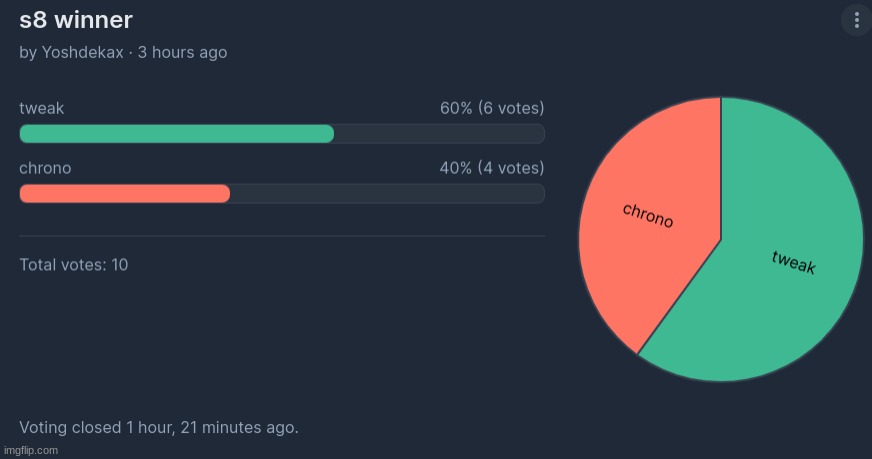The height and width of the screenshot is (459, 872).
Task: Select the tweak option label
Action: tap(42, 108)
